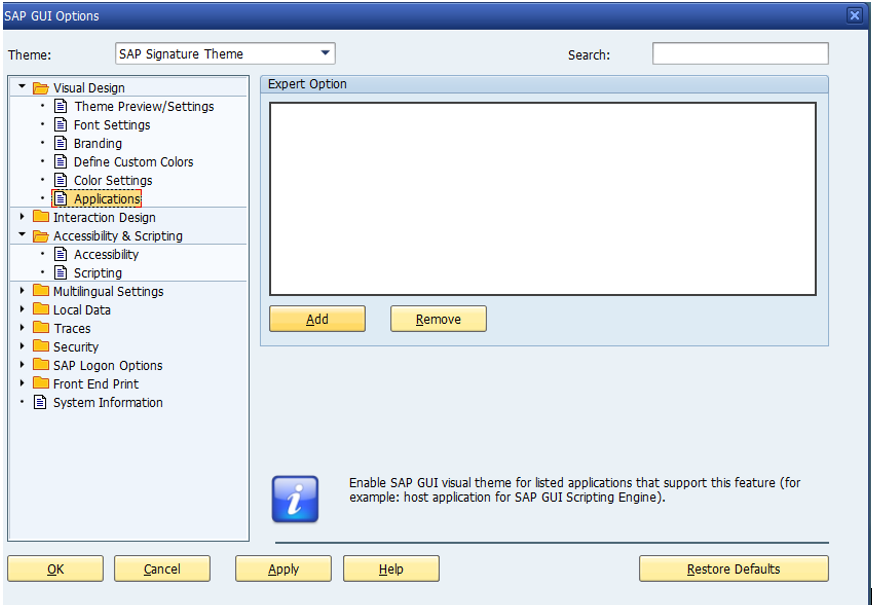Click the Multilingual Settings folder icon

pos(41,291)
